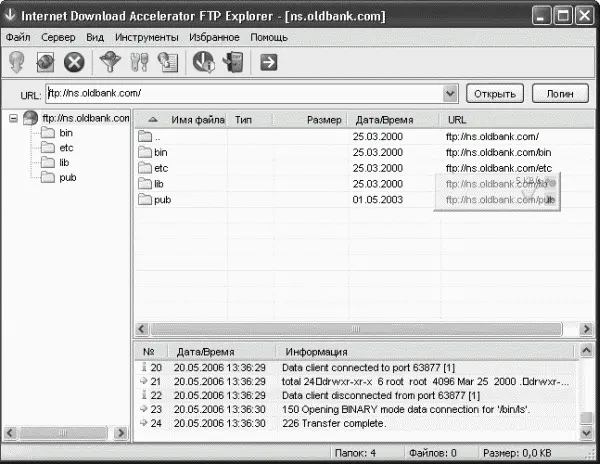Click URL ftp://ns.oldbank.com/etc cell

click(x=499, y=168)
